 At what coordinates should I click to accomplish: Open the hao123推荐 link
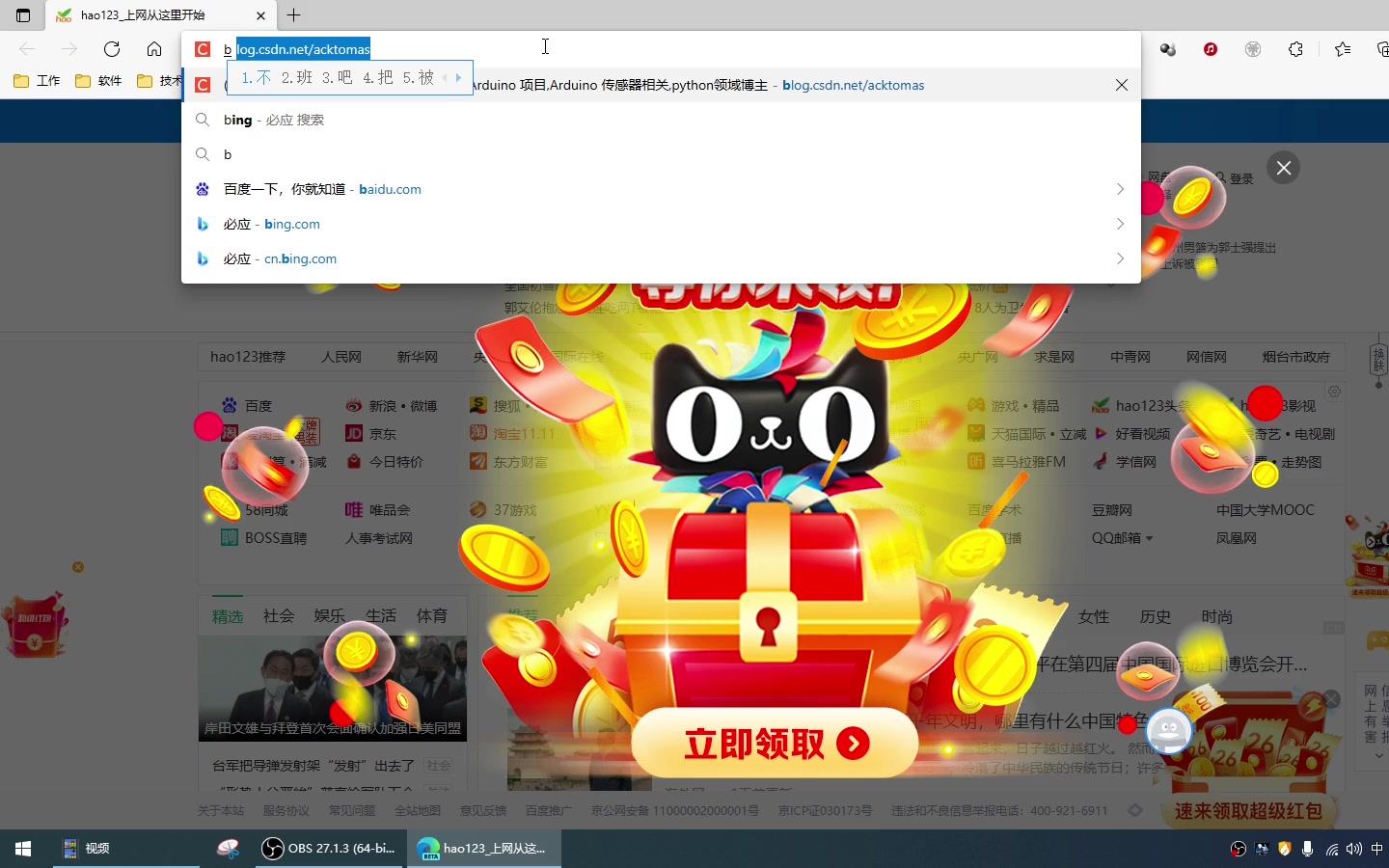click(x=248, y=357)
